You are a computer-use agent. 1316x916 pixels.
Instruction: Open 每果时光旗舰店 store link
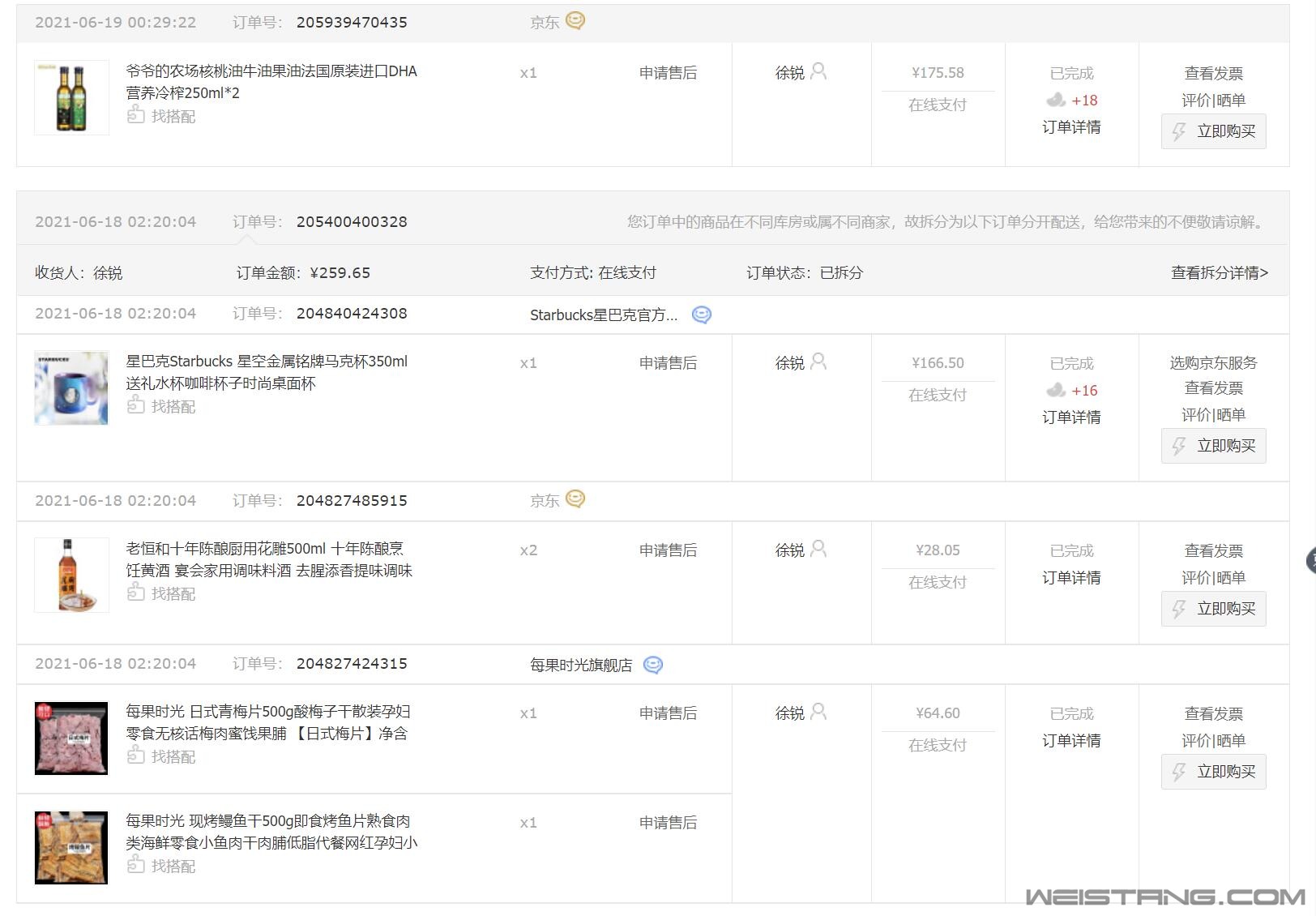point(581,666)
